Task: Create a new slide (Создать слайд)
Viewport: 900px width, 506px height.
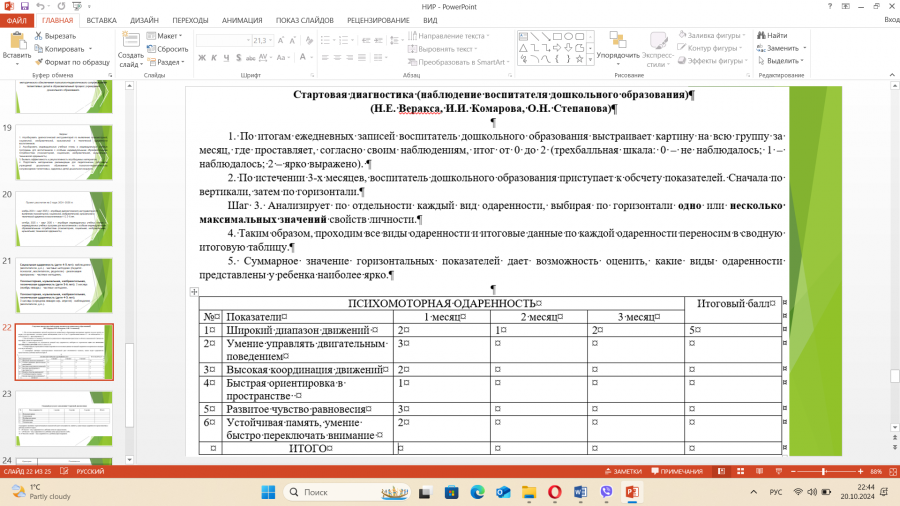Action: tap(130, 50)
